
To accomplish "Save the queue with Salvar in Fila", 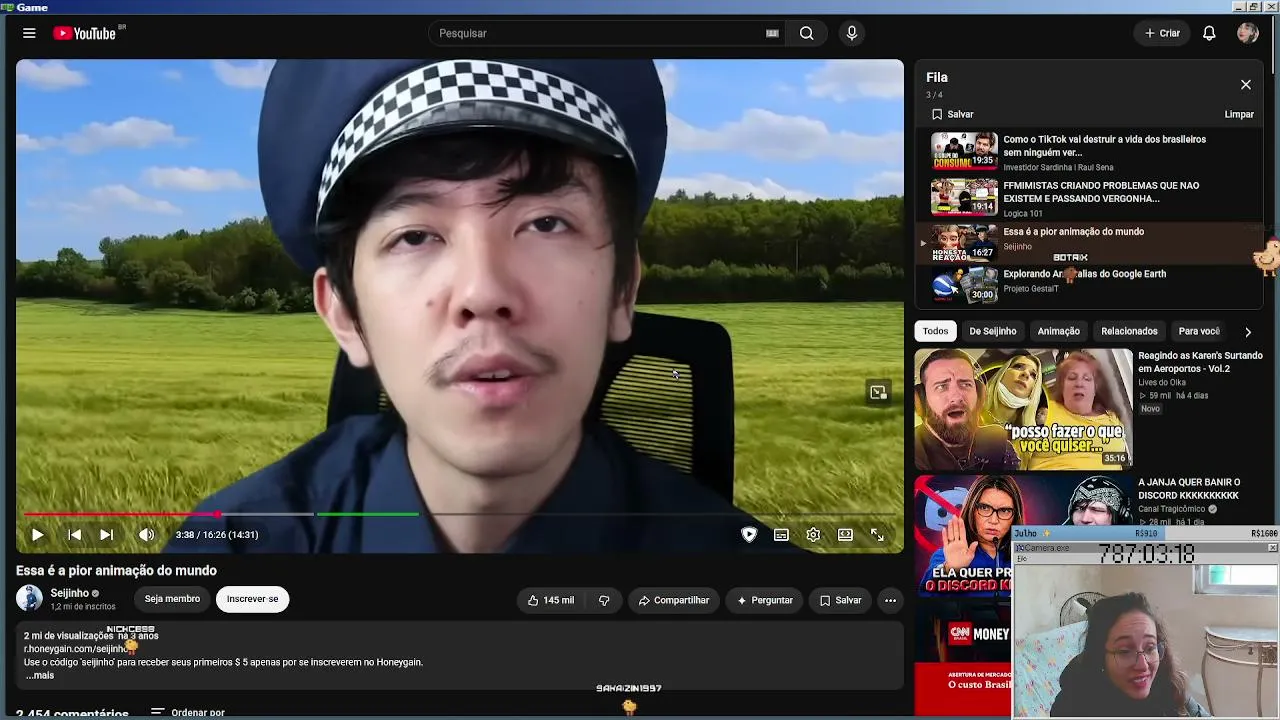I will 952,114.
